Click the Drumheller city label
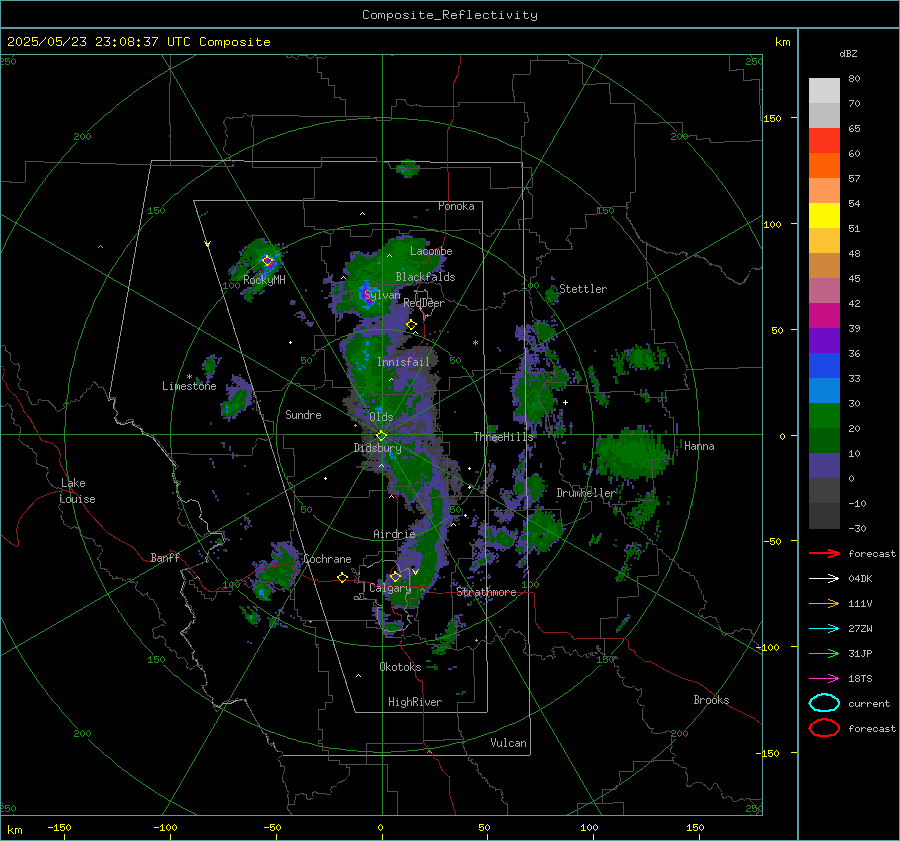The image size is (900, 841). (x=586, y=493)
